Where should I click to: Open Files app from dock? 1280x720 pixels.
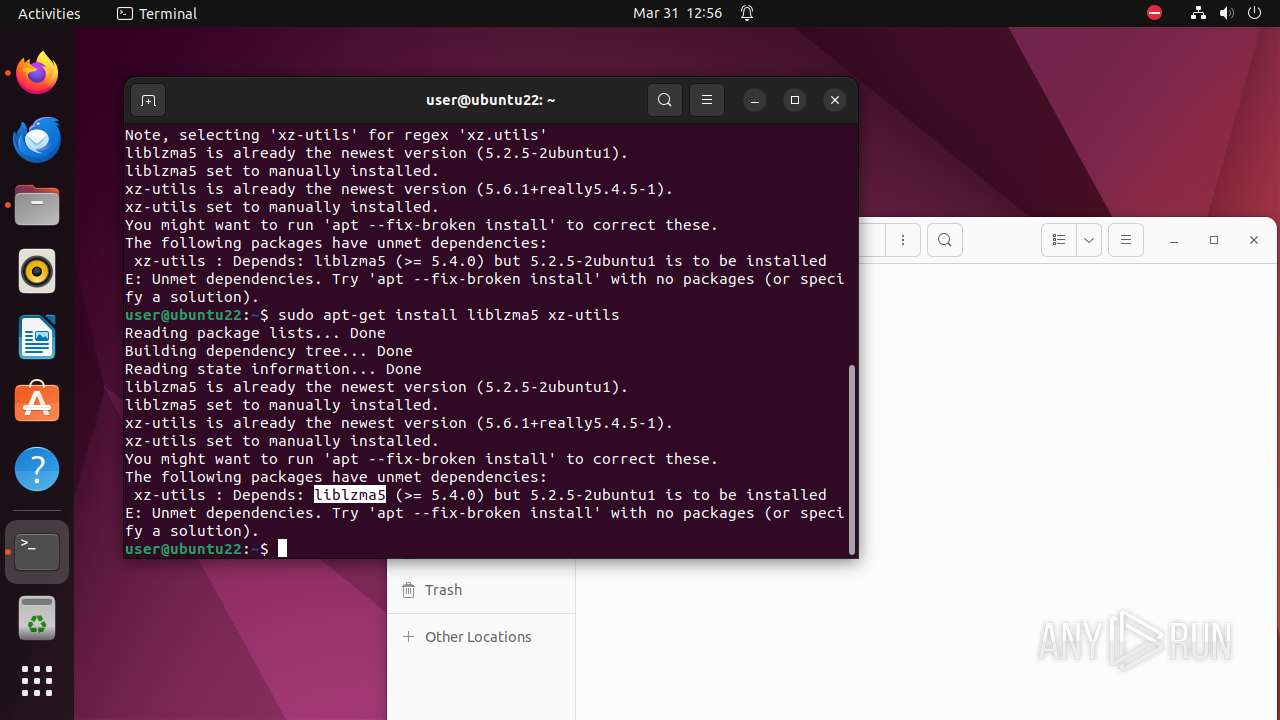pos(37,205)
